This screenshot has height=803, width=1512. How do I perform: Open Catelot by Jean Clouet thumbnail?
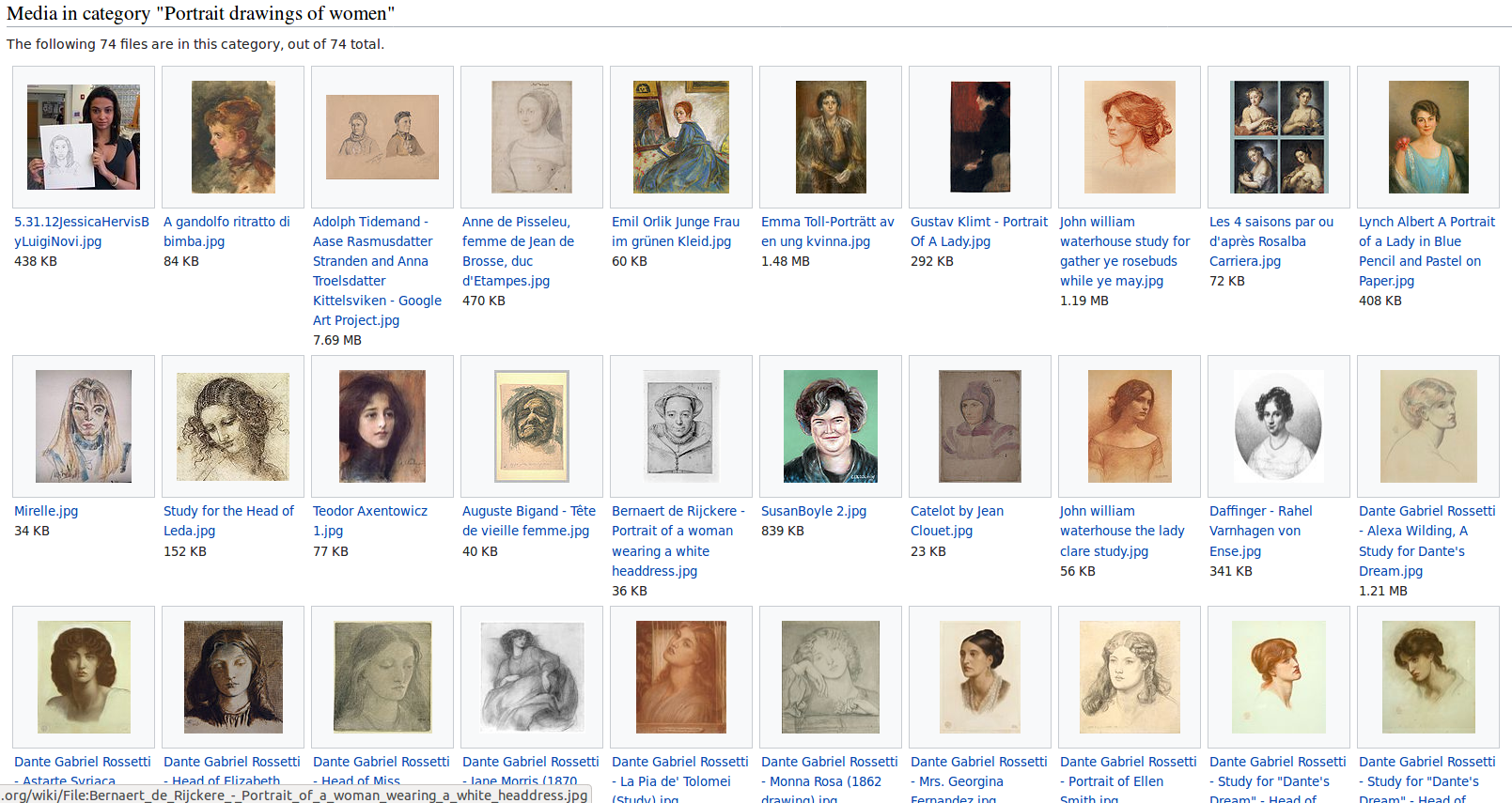(x=980, y=426)
